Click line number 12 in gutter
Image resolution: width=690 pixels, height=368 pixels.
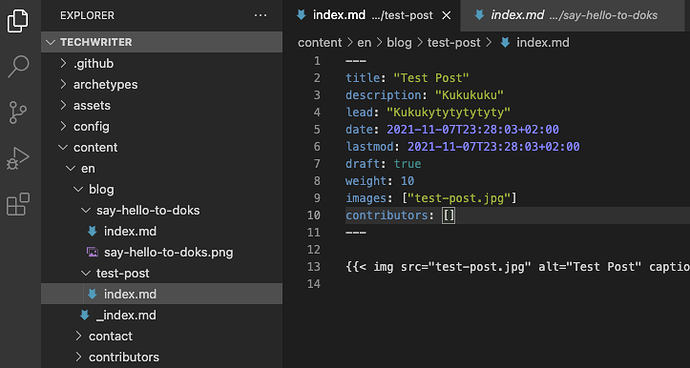(x=314, y=250)
